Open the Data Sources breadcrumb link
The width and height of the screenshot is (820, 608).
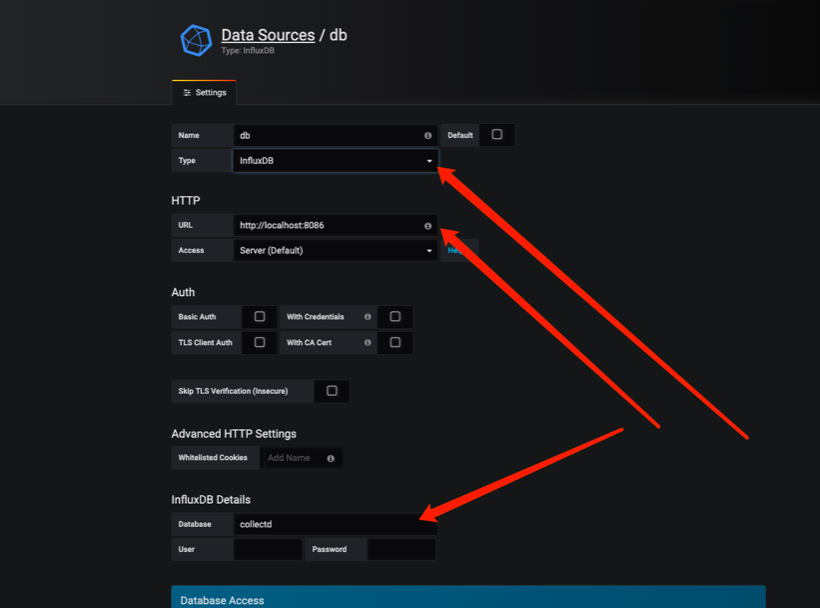(268, 35)
